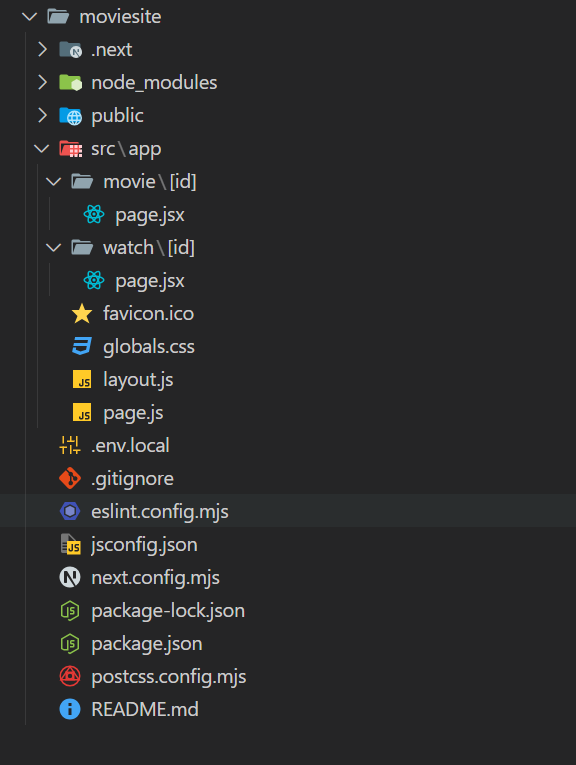Screen dimensions: 576x765
Task: Collapse the watch\[id] folder chevron
Action: tap(54, 247)
